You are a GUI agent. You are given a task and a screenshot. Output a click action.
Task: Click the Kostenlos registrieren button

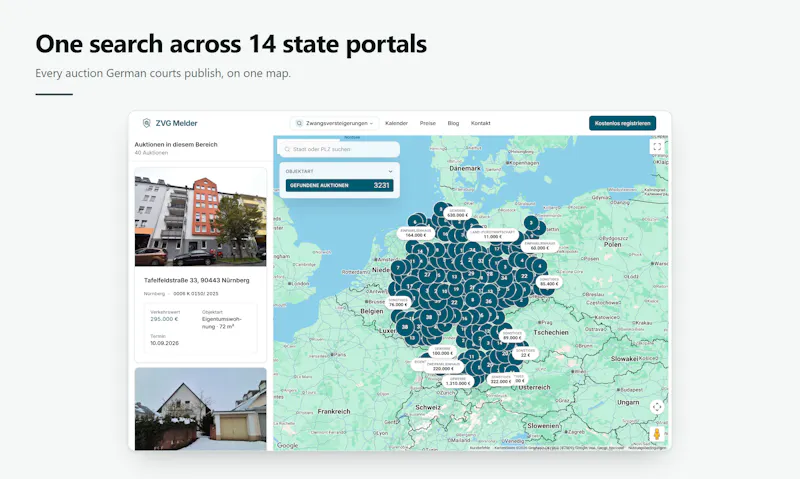point(622,123)
